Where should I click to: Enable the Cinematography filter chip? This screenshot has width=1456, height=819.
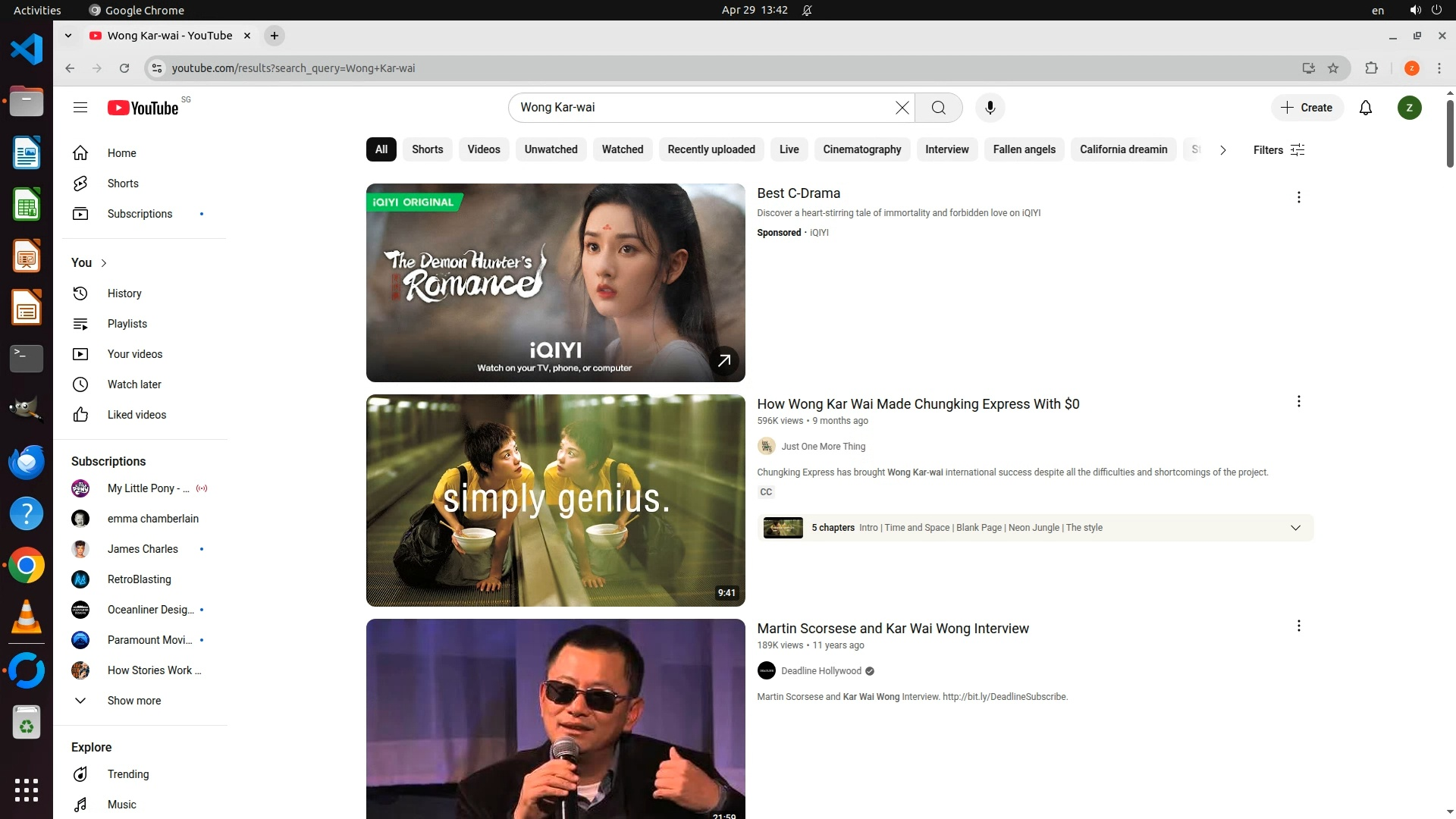[x=861, y=149]
